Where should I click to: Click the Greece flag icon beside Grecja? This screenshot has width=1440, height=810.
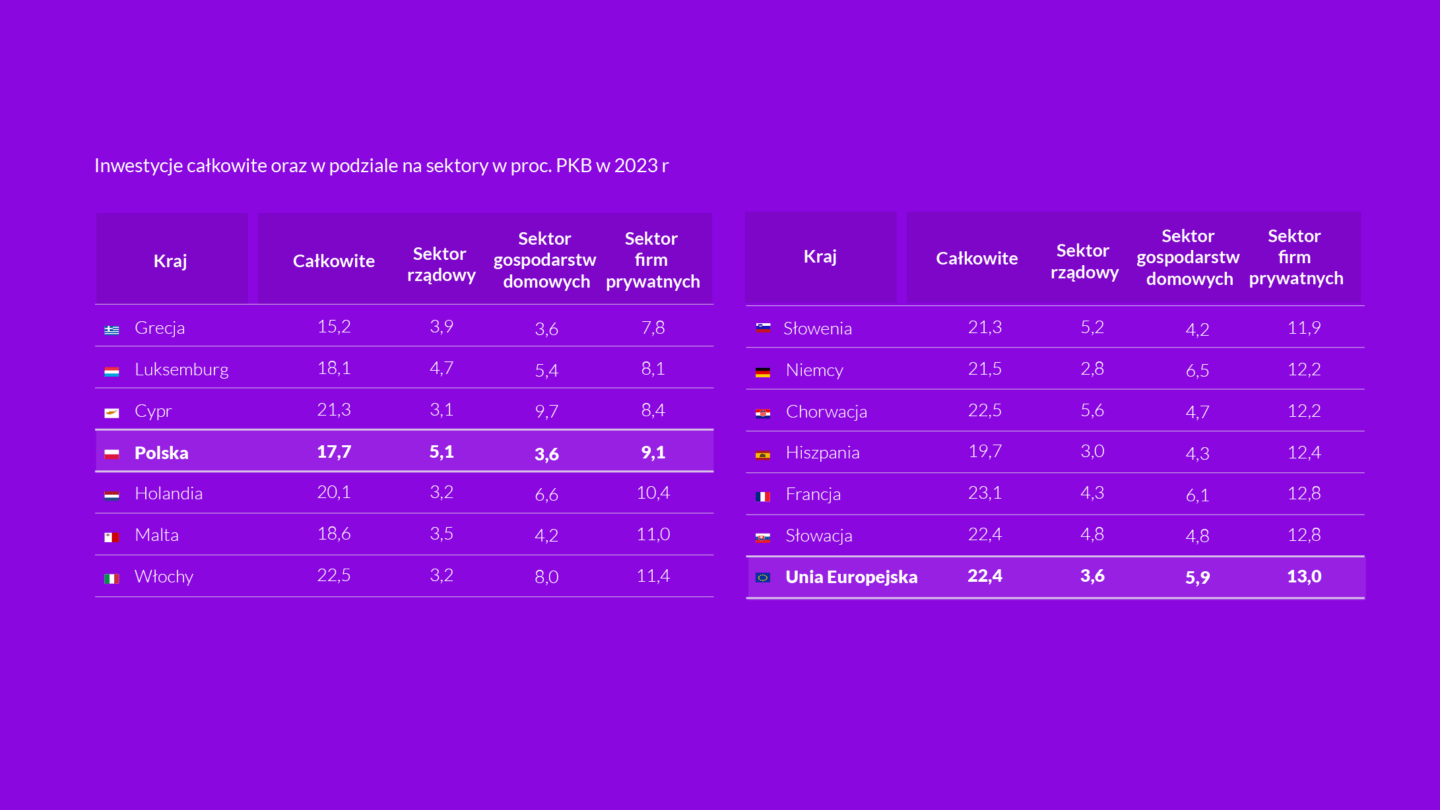click(112, 329)
